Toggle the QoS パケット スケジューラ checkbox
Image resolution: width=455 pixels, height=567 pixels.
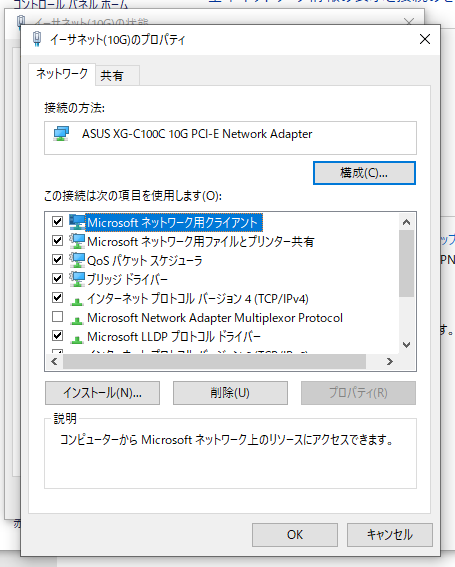58,259
